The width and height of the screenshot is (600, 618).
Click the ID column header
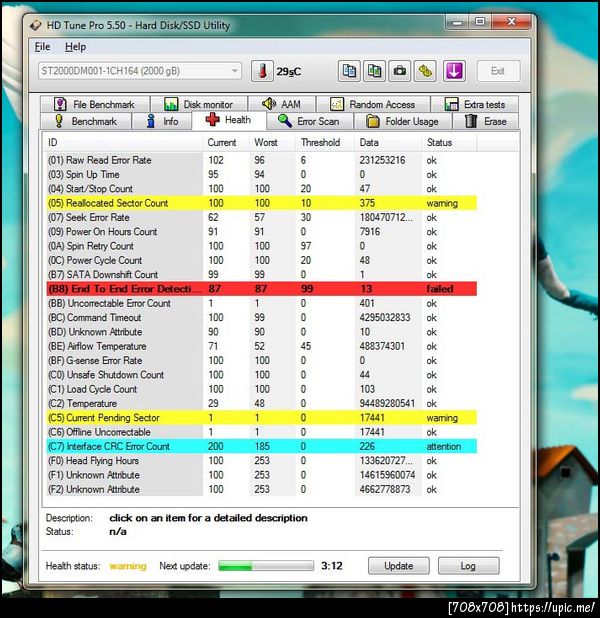[123, 143]
